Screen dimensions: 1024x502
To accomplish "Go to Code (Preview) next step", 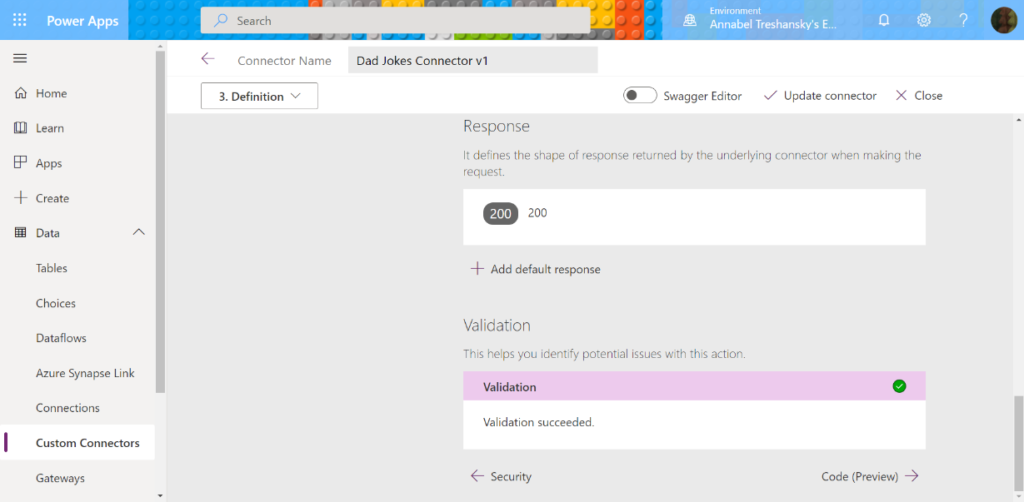I will (x=869, y=476).
